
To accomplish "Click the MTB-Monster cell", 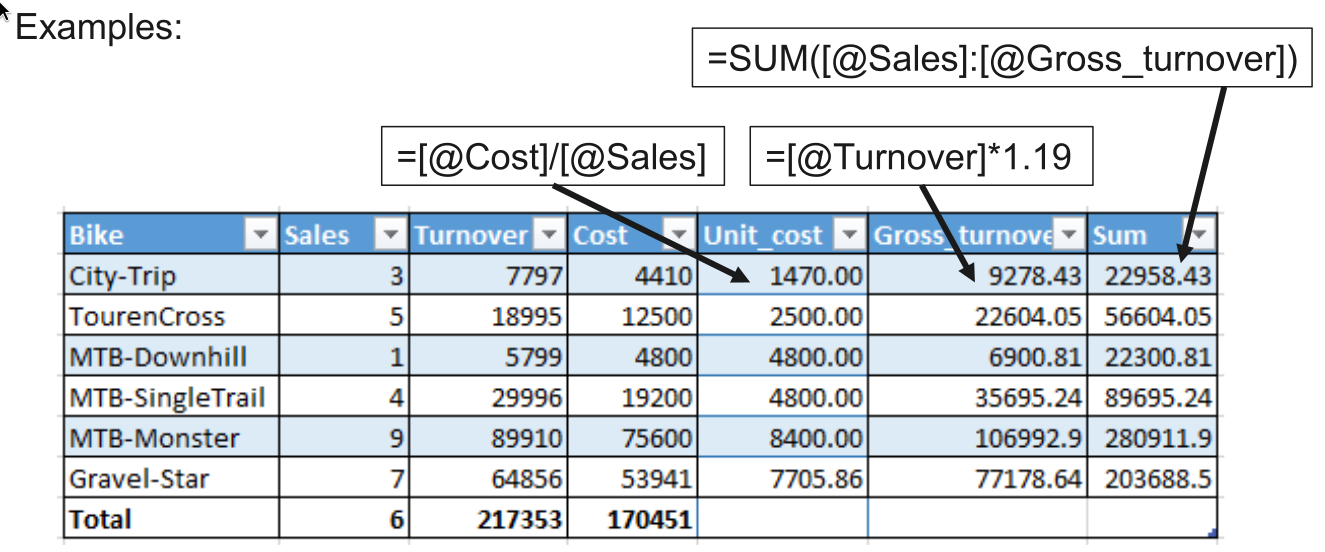I will click(171, 438).
